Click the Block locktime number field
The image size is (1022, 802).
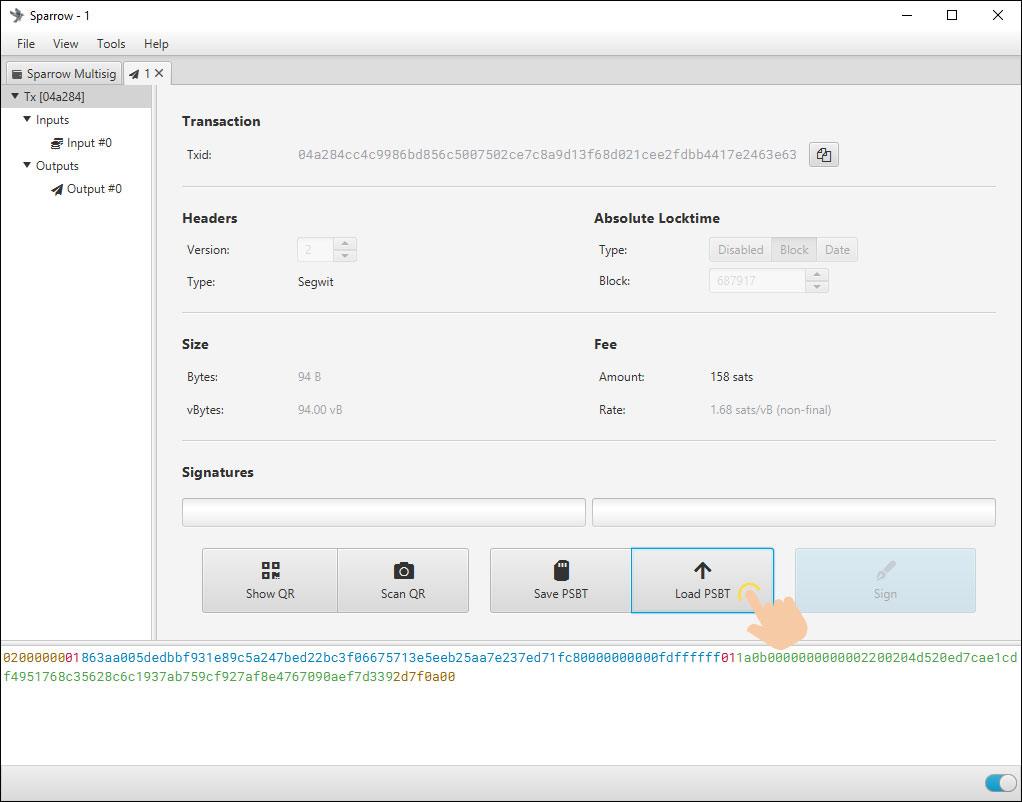[757, 281]
